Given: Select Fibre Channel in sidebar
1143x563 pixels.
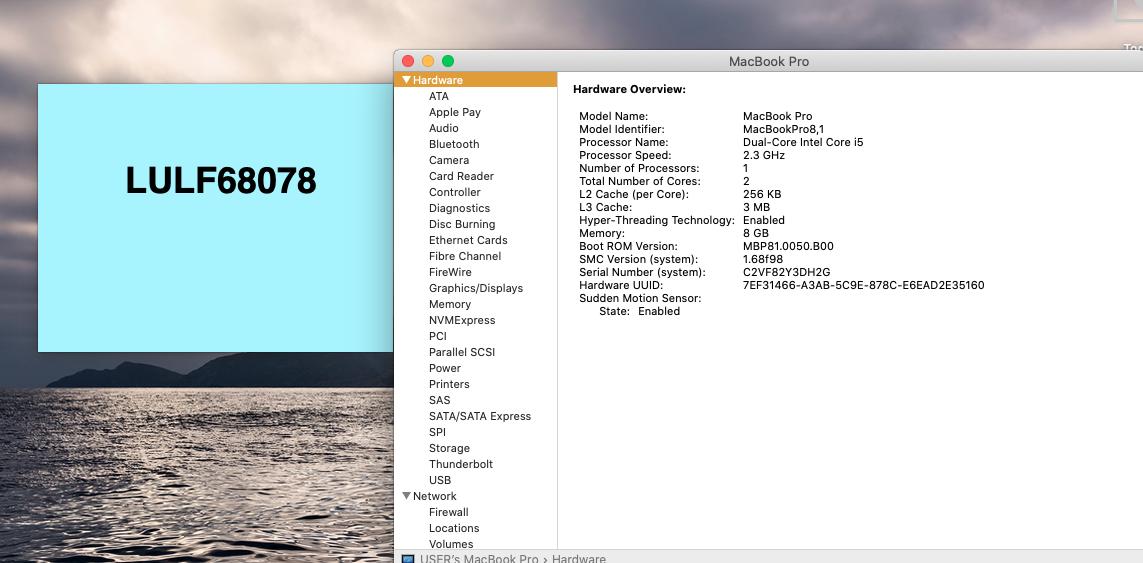Looking at the screenshot, I should tap(465, 257).
